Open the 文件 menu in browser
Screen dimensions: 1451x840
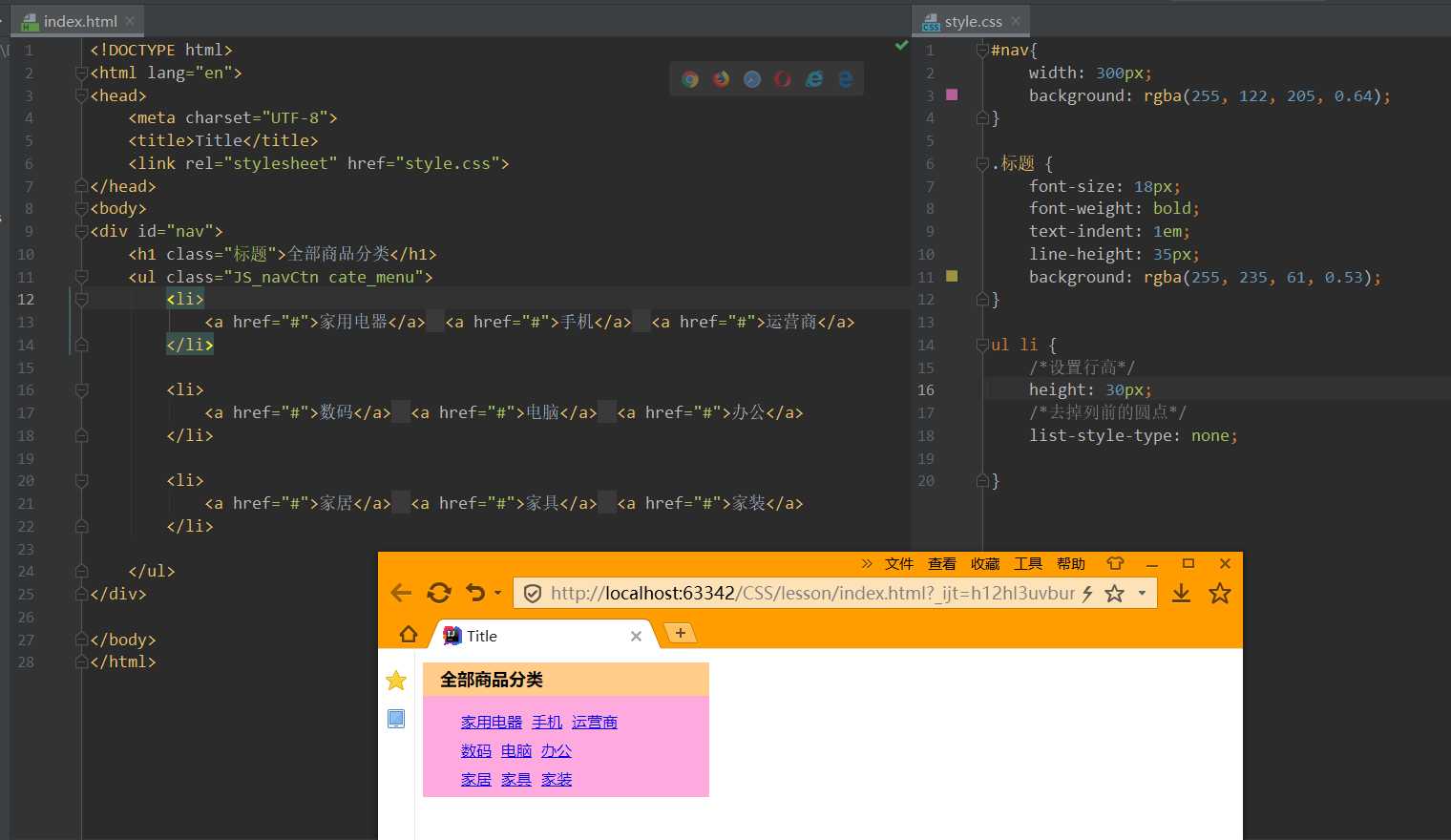click(899, 564)
